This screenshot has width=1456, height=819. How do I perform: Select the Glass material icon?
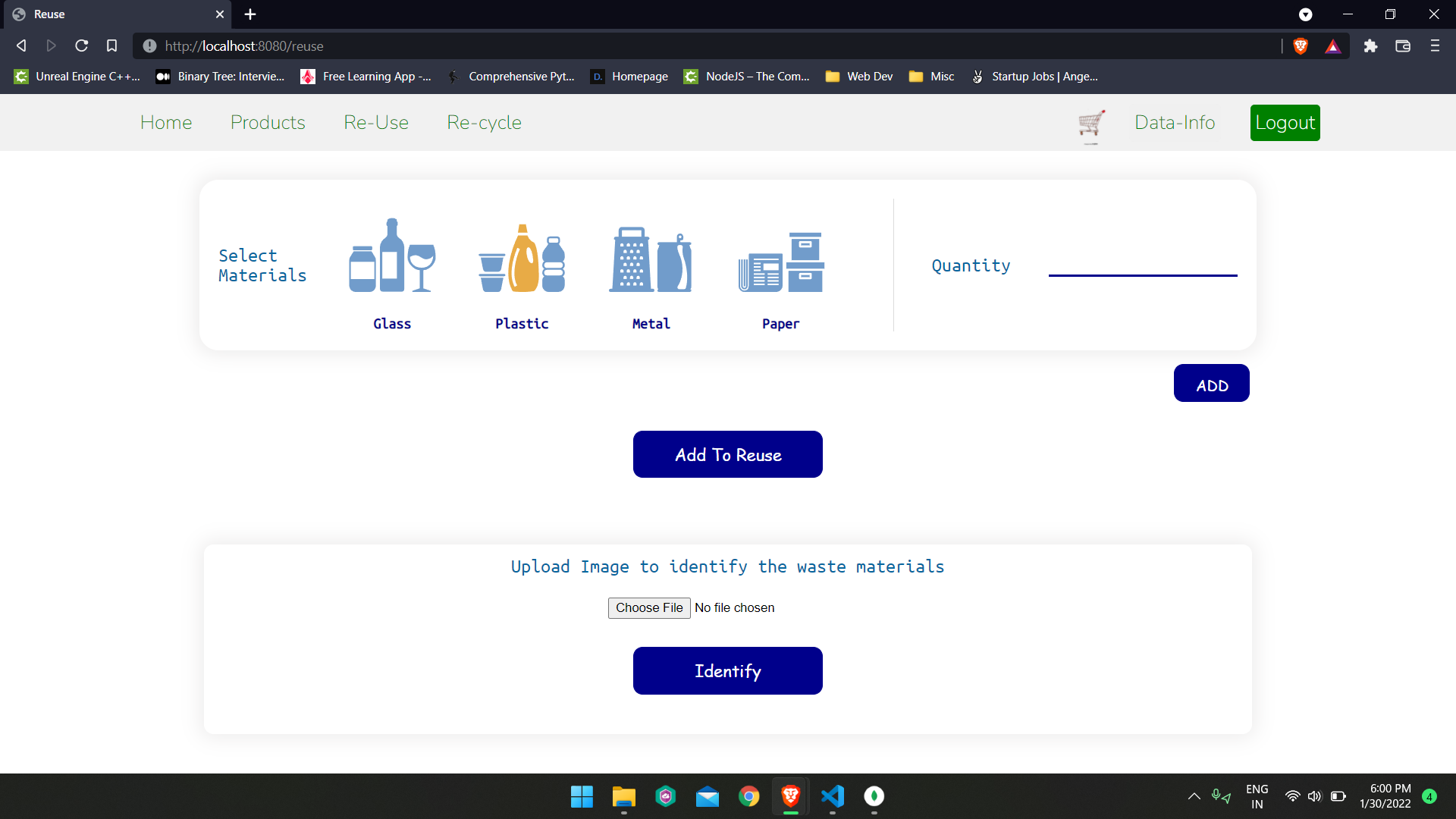(392, 256)
